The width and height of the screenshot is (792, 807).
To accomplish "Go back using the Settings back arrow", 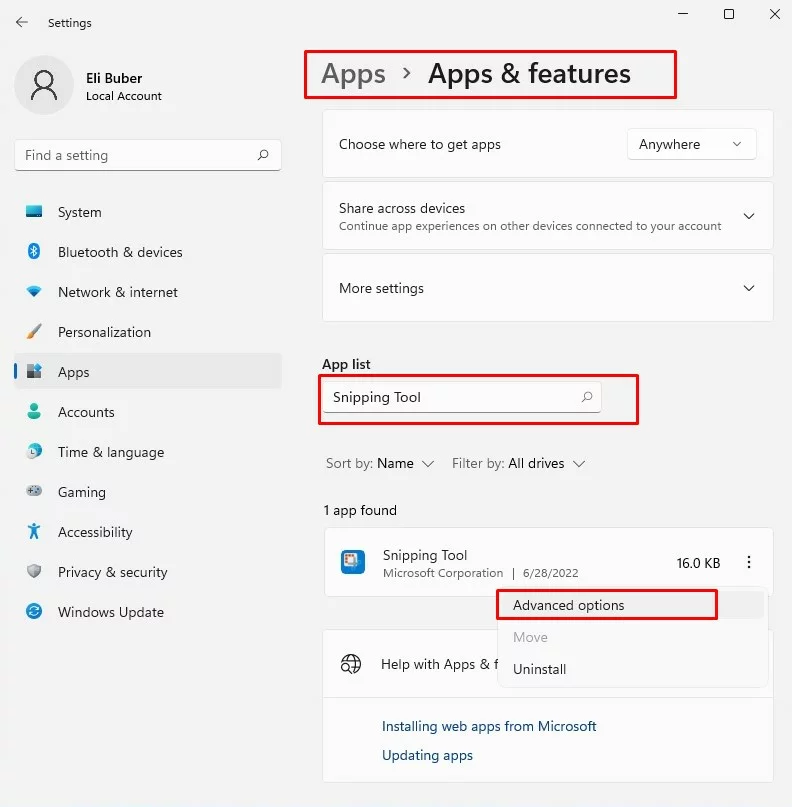I will [x=22, y=22].
